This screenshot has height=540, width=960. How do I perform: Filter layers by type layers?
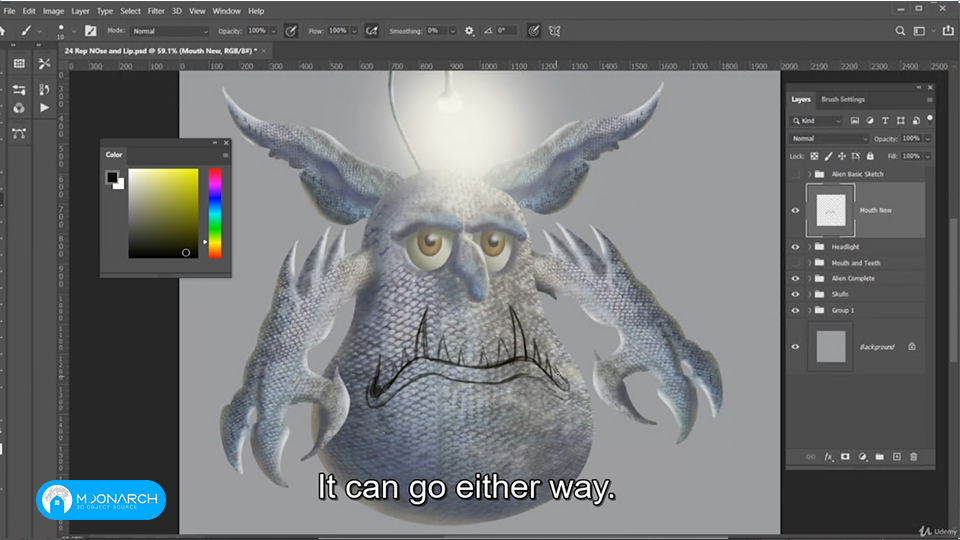tap(885, 121)
